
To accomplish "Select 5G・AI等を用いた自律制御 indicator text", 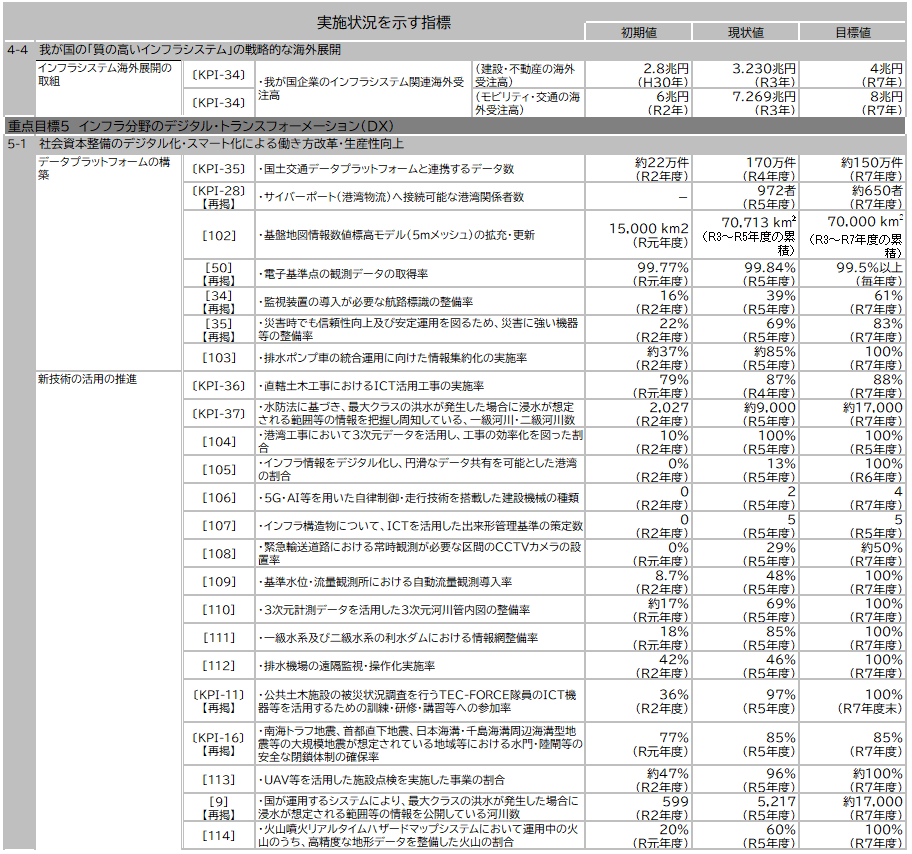I will coord(419,497).
